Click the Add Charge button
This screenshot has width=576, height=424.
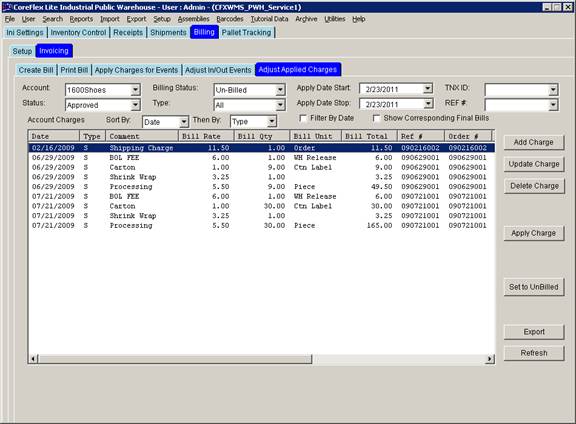click(534, 142)
